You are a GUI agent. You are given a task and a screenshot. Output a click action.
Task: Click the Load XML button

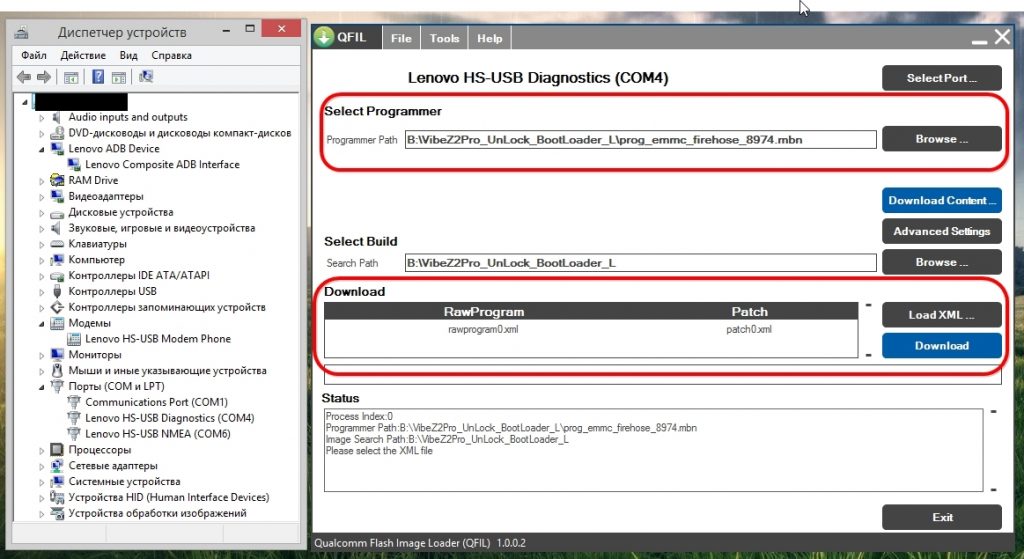pos(941,315)
